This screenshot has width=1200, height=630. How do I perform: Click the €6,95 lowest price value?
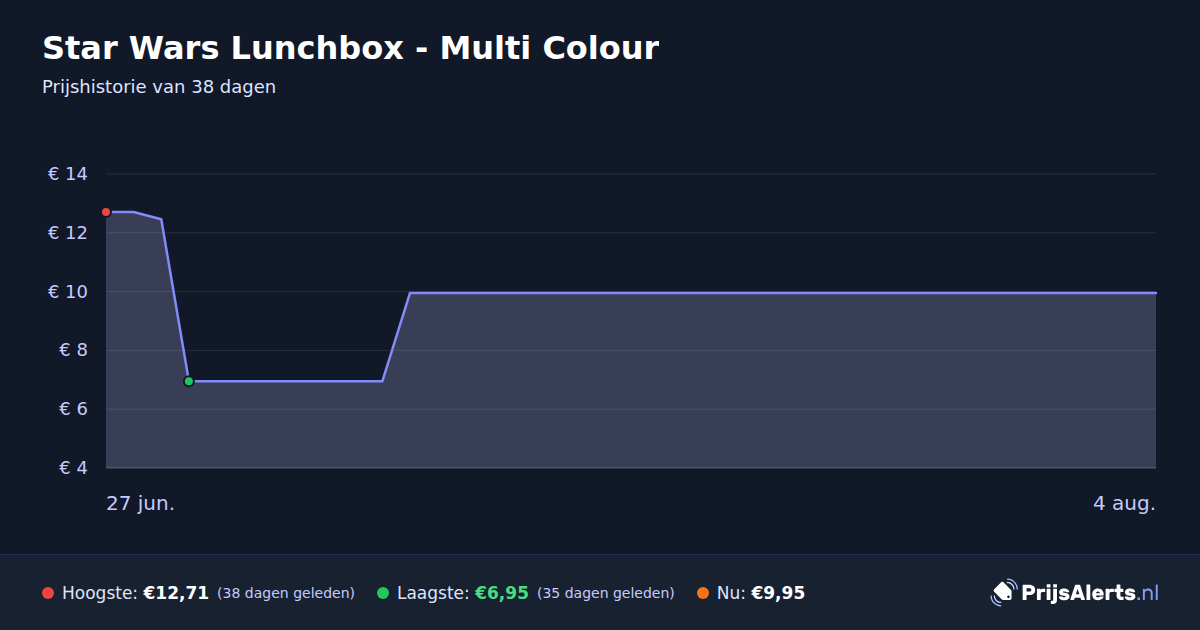(x=501, y=593)
